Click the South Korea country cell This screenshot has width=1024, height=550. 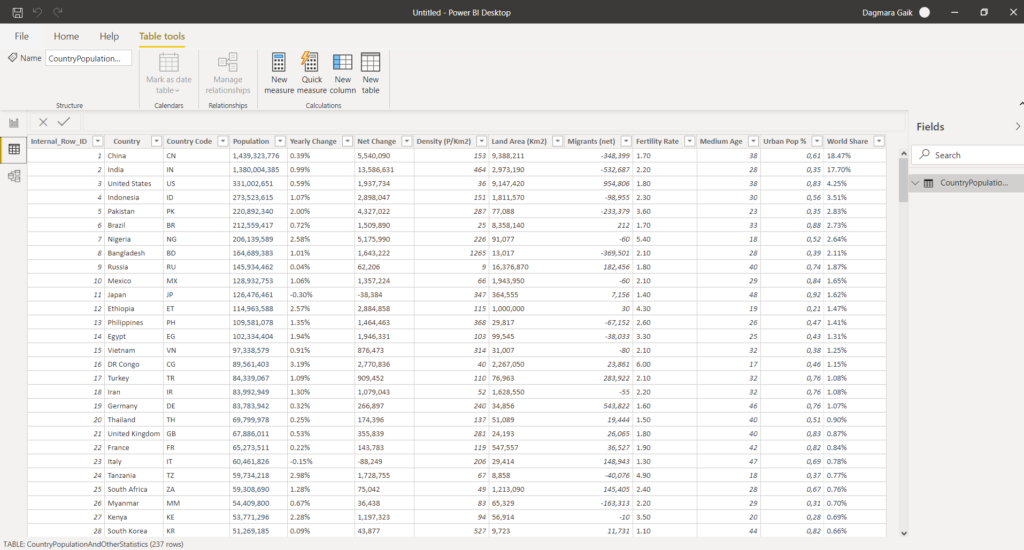(134, 531)
